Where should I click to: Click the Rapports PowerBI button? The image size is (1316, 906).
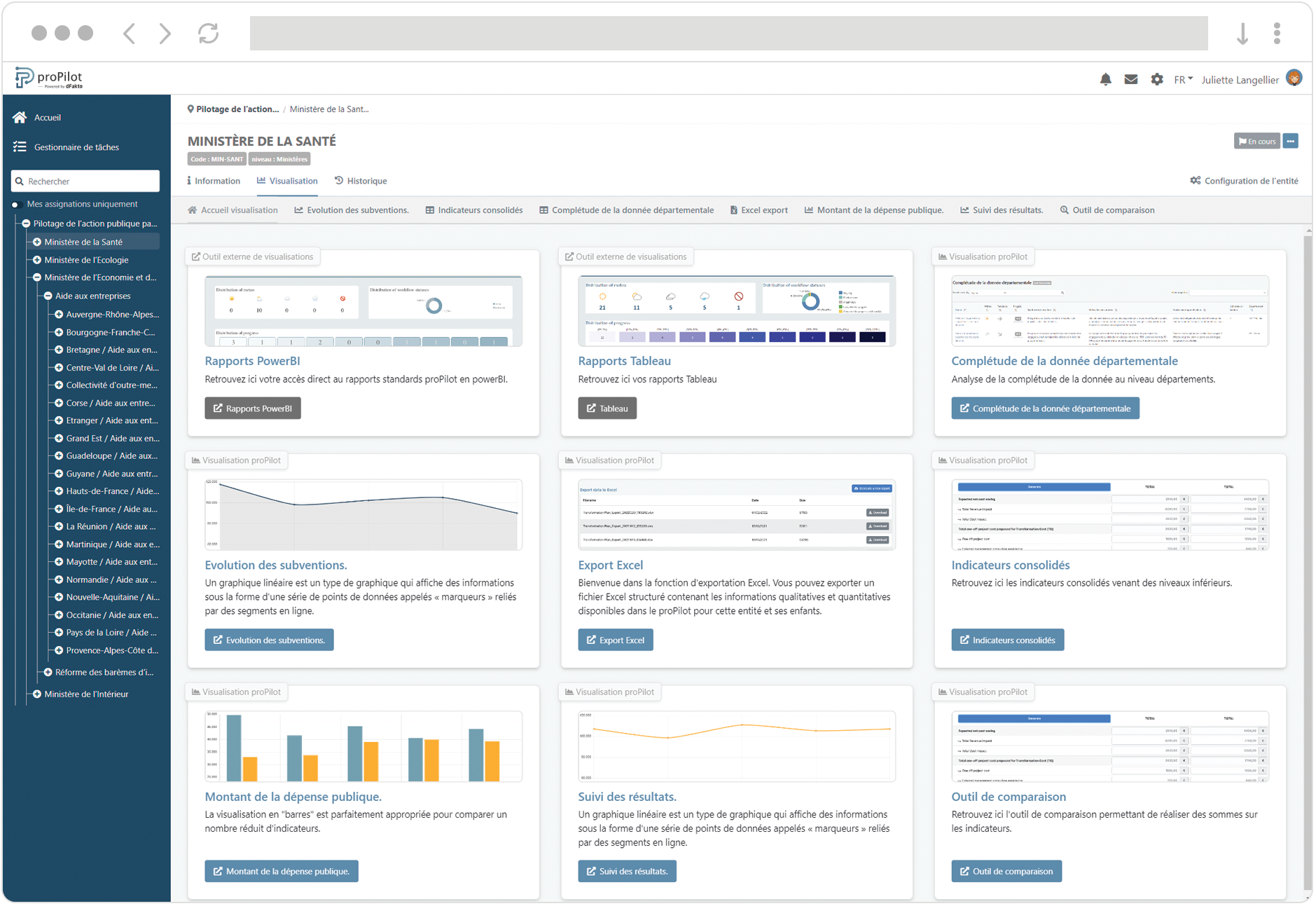coord(253,409)
